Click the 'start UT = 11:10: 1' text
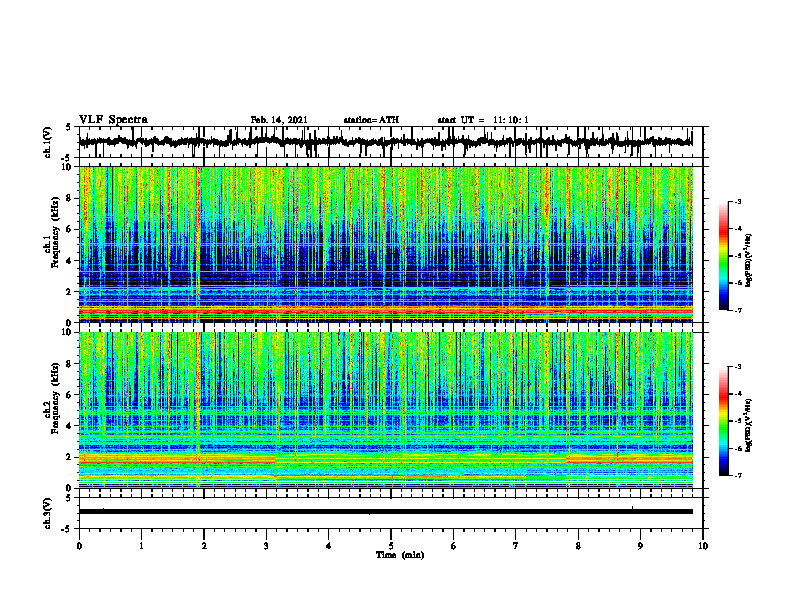The width and height of the screenshot is (792, 612). pos(483,120)
